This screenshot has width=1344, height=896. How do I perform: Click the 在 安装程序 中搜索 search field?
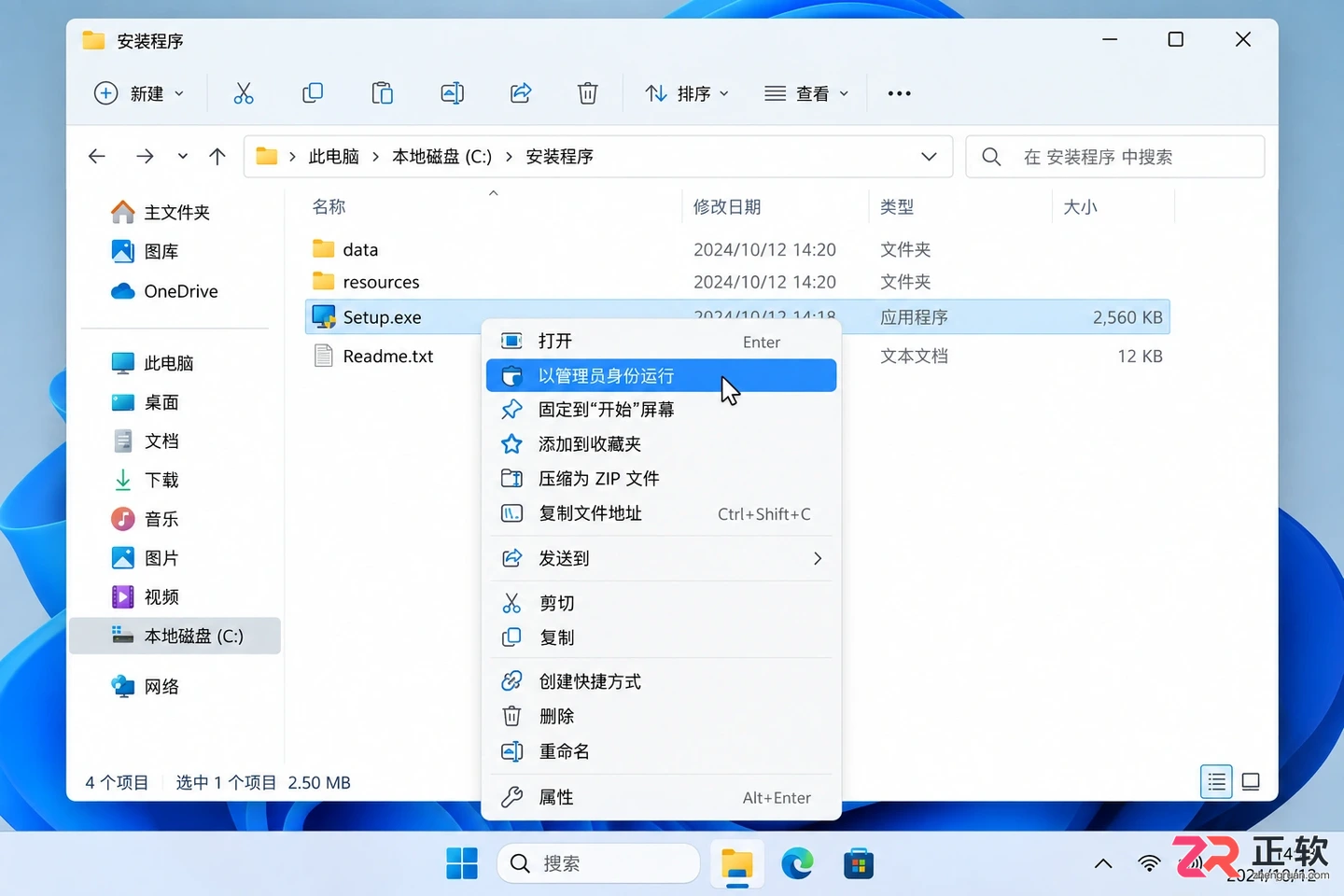(1115, 156)
